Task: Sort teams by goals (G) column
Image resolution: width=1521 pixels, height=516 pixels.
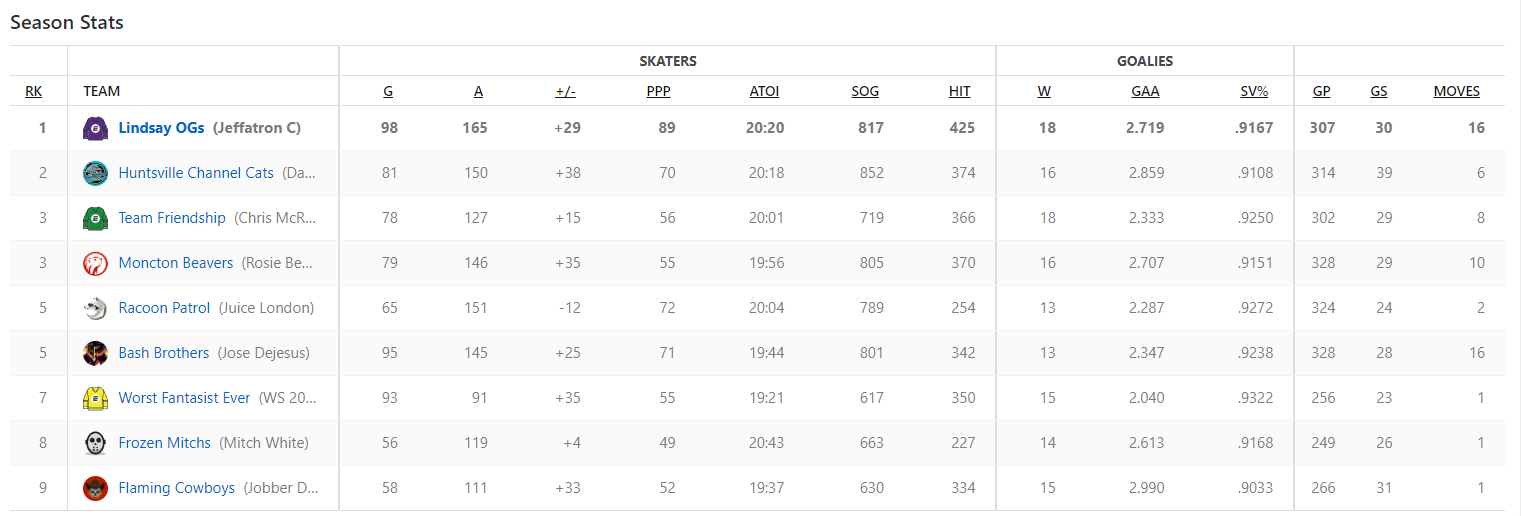Action: pyautogui.click(x=388, y=91)
